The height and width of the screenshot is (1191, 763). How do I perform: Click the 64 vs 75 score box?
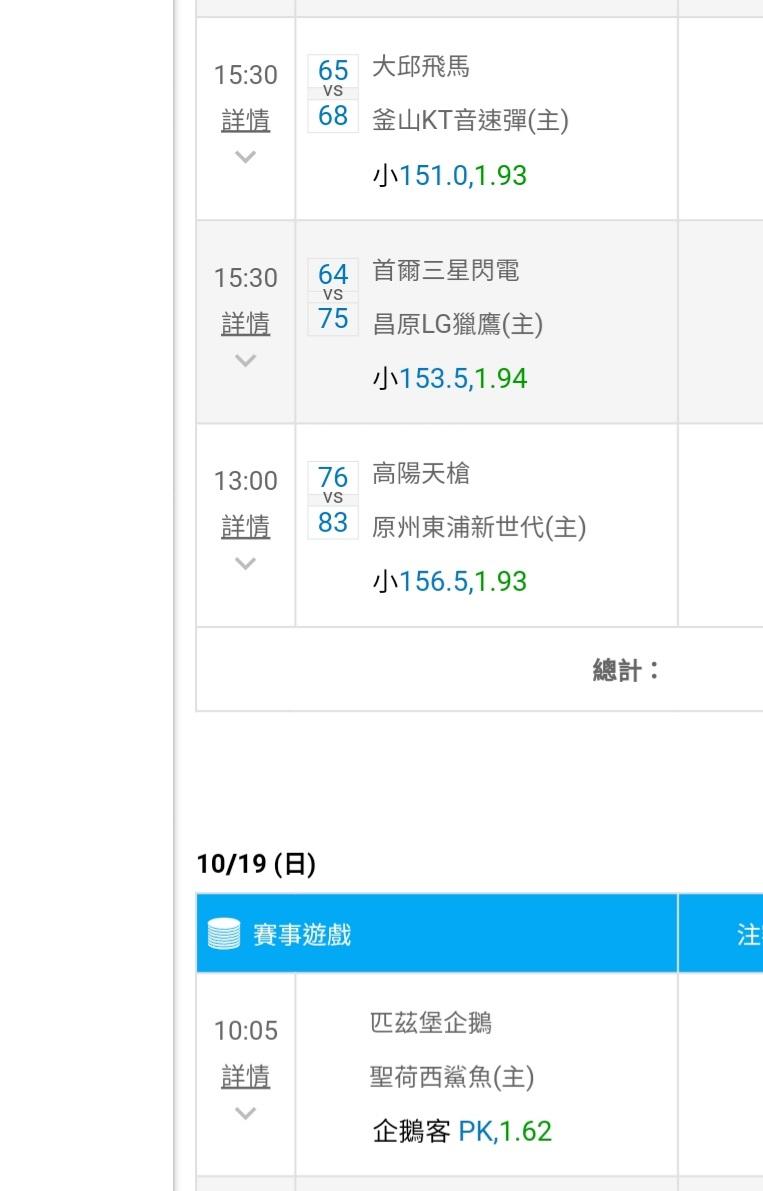pos(333,296)
